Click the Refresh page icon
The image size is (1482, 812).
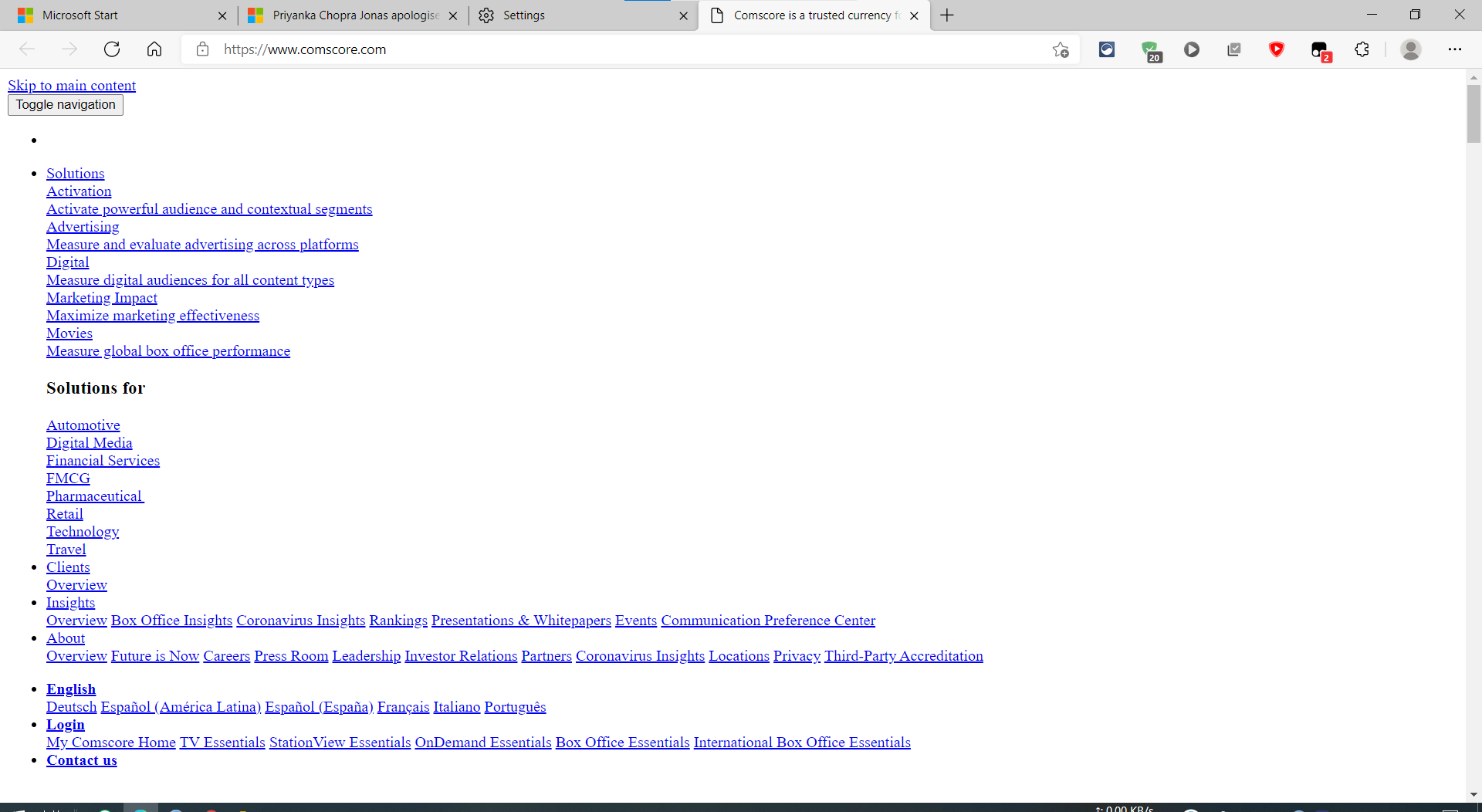pyautogui.click(x=112, y=49)
